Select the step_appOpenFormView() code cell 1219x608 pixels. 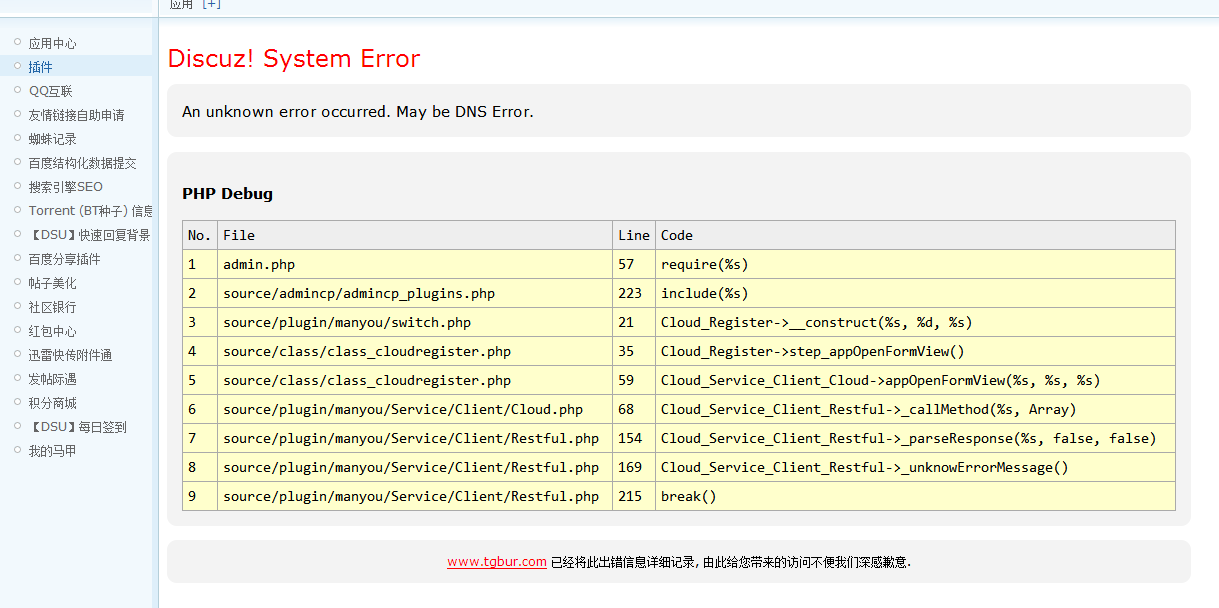coord(915,351)
